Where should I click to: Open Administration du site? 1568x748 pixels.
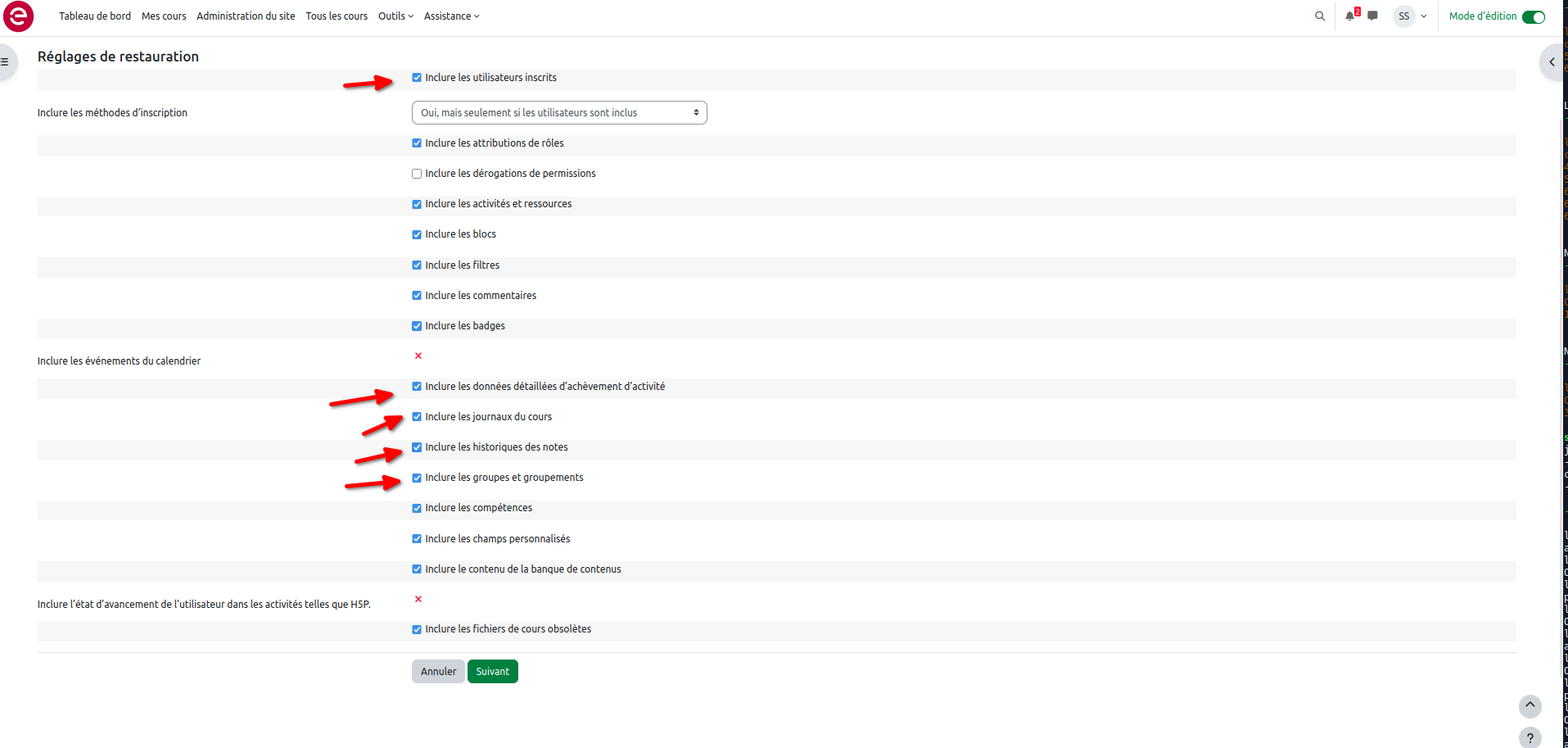tap(246, 16)
